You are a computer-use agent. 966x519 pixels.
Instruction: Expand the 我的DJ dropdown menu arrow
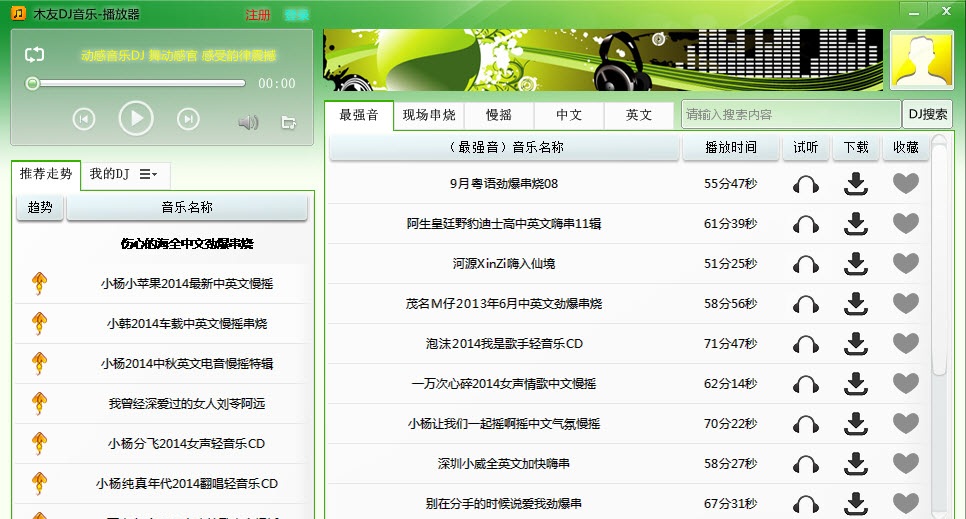pyautogui.click(x=148, y=174)
